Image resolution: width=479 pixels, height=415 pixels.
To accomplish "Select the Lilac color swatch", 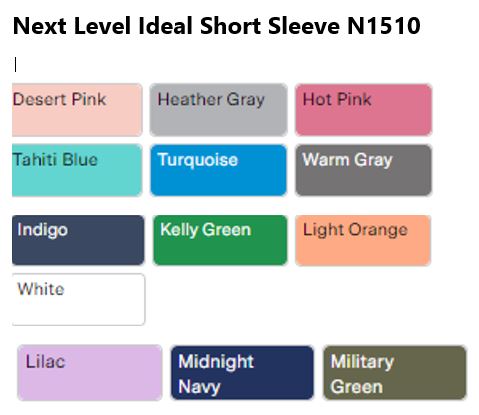I will coord(90,372).
